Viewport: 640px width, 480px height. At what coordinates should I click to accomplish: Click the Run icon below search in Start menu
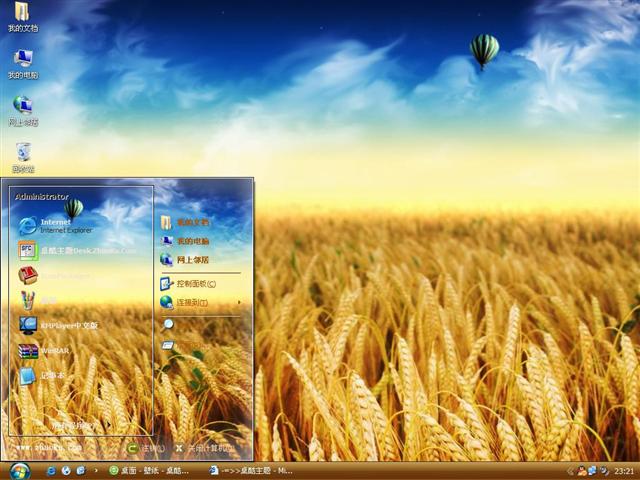[x=167, y=345]
